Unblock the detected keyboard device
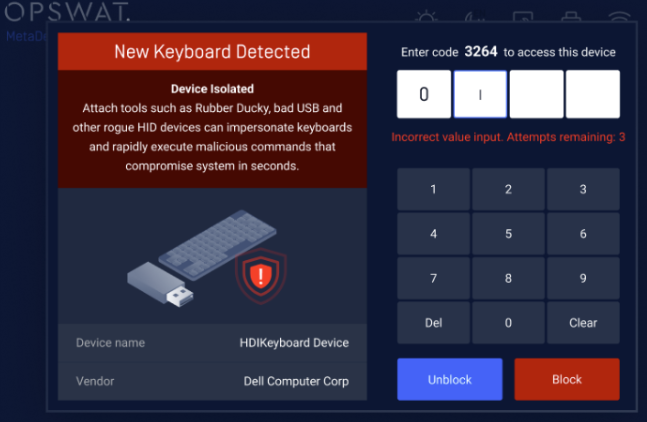 450,380
